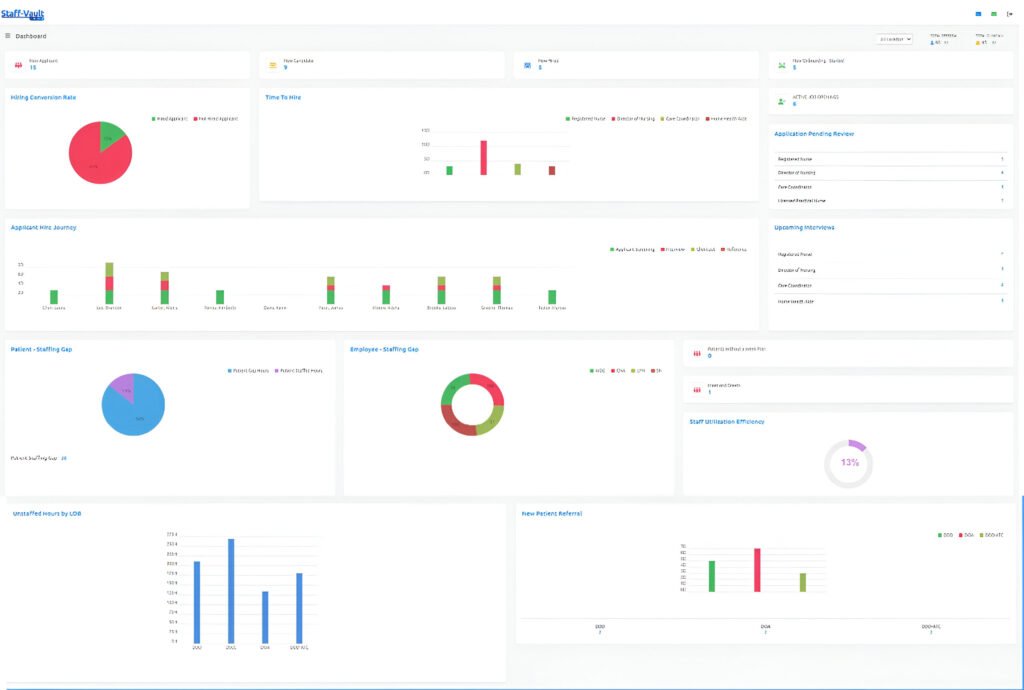Click the green message icon in header
Screen dimensions: 1024x690
point(993,14)
